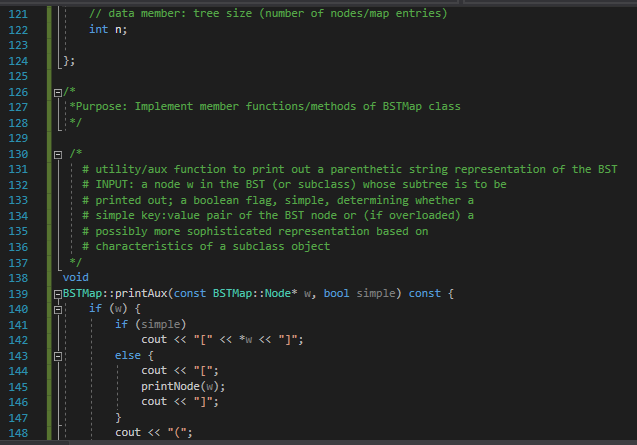Viewport: 637px width, 445px height.
Task: Click line number 124 in the gutter
Action: pyautogui.click(x=18, y=61)
